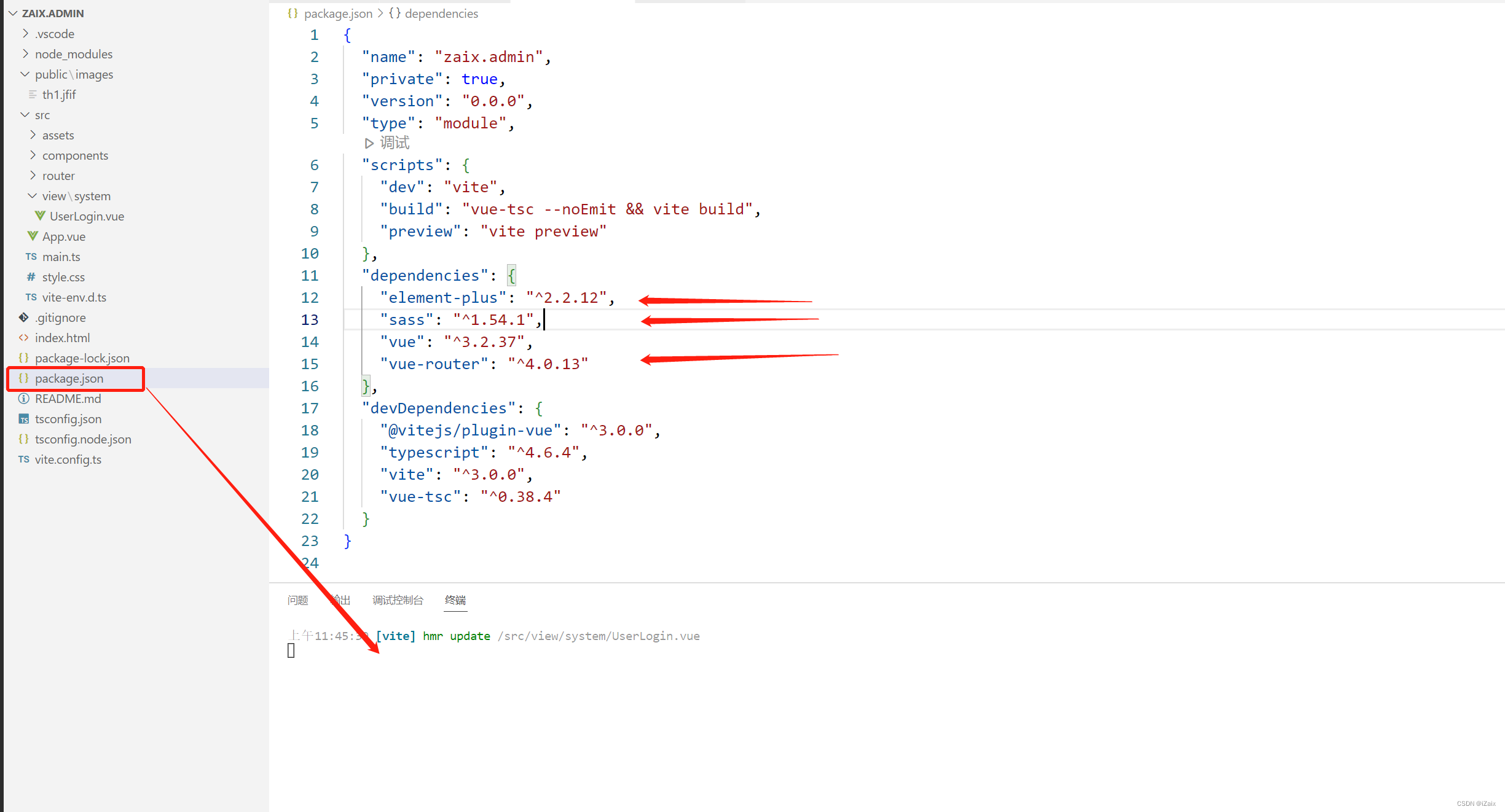Click the git icon beside .gitignore

tap(24, 317)
